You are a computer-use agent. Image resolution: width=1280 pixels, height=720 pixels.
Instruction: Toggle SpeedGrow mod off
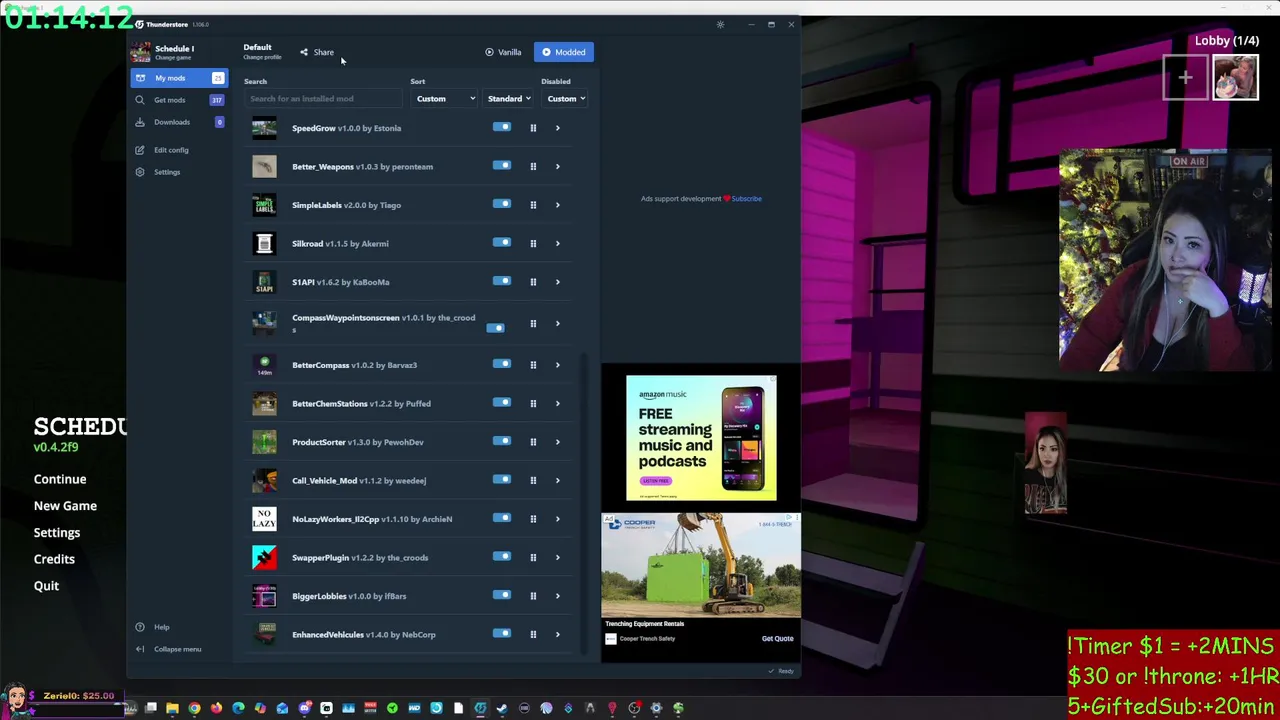pos(501,127)
